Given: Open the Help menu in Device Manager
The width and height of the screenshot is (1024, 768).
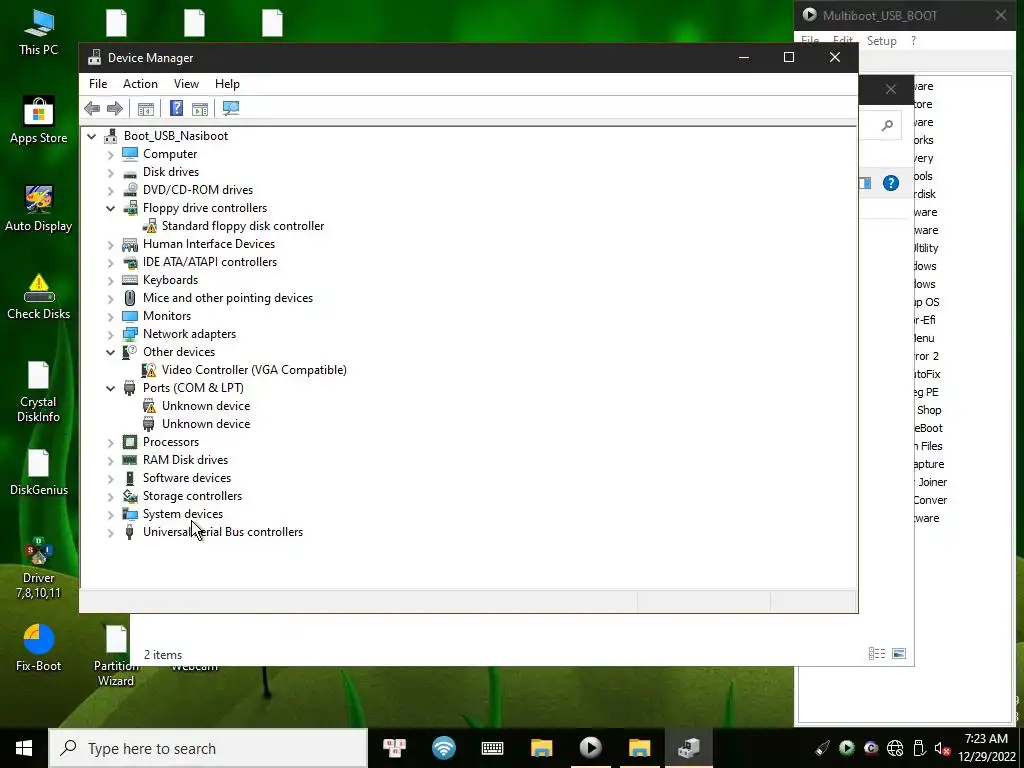Looking at the screenshot, I should click(227, 84).
